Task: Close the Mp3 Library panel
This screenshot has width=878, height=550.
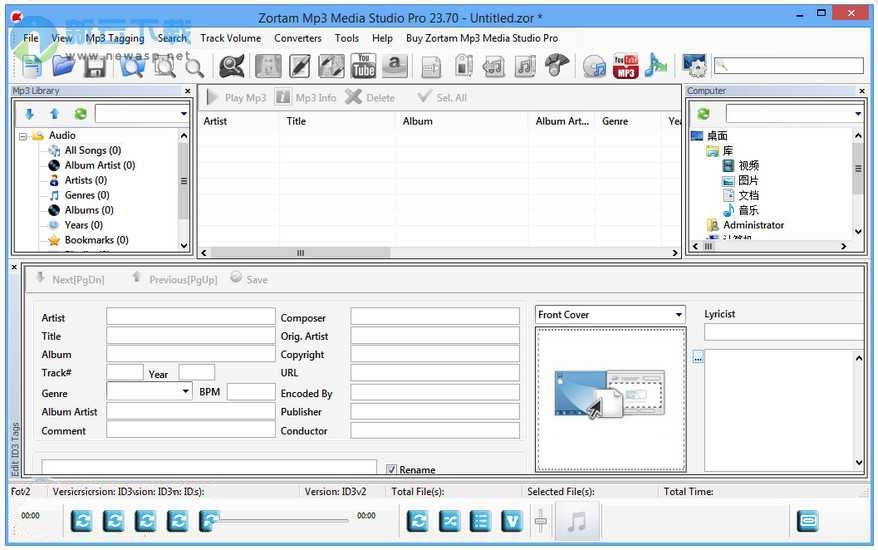Action: [x=188, y=91]
